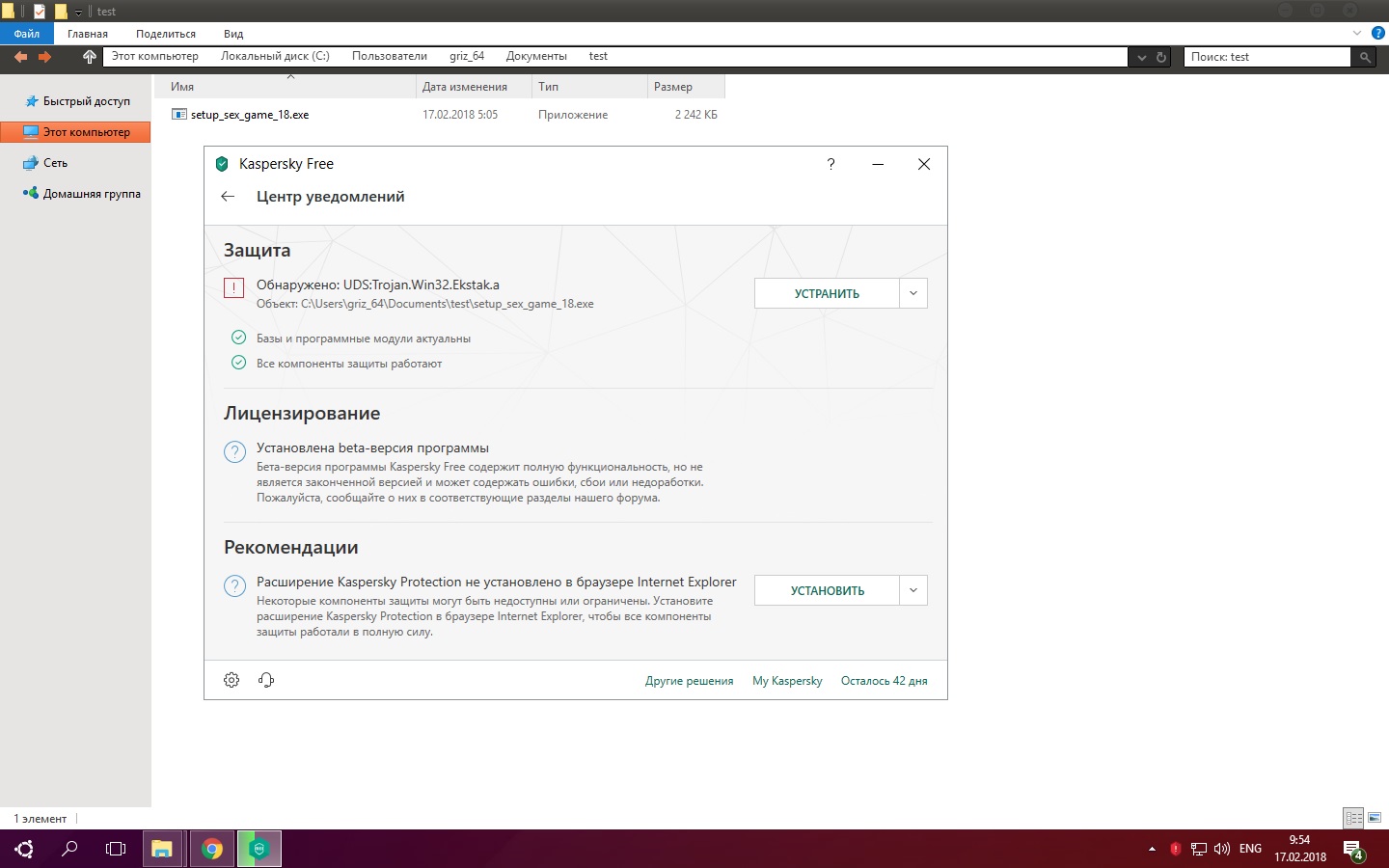The width and height of the screenshot is (1389, 868).
Task: Navigate forward in File Explorer
Action: (44, 57)
